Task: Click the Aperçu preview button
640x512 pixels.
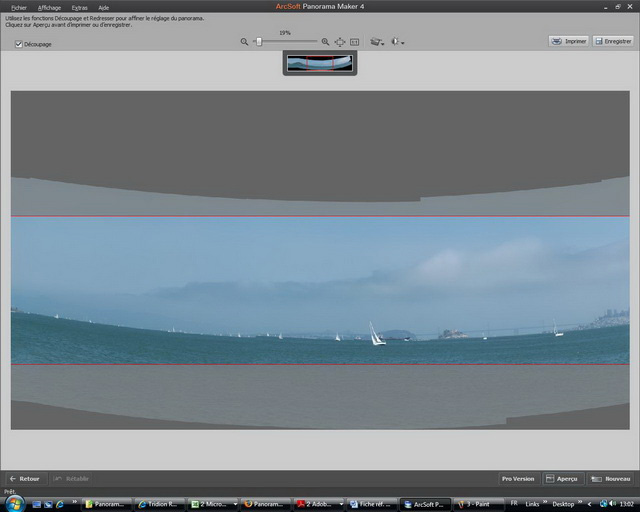Action: click(x=563, y=479)
